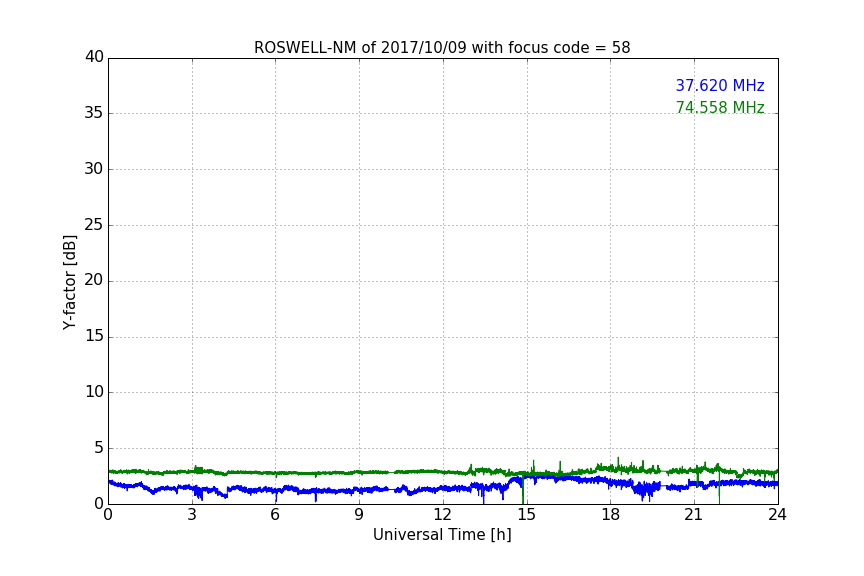The height and width of the screenshot is (576, 864).
Task: Click the x-axis tick label '12'
Action: 443,515
